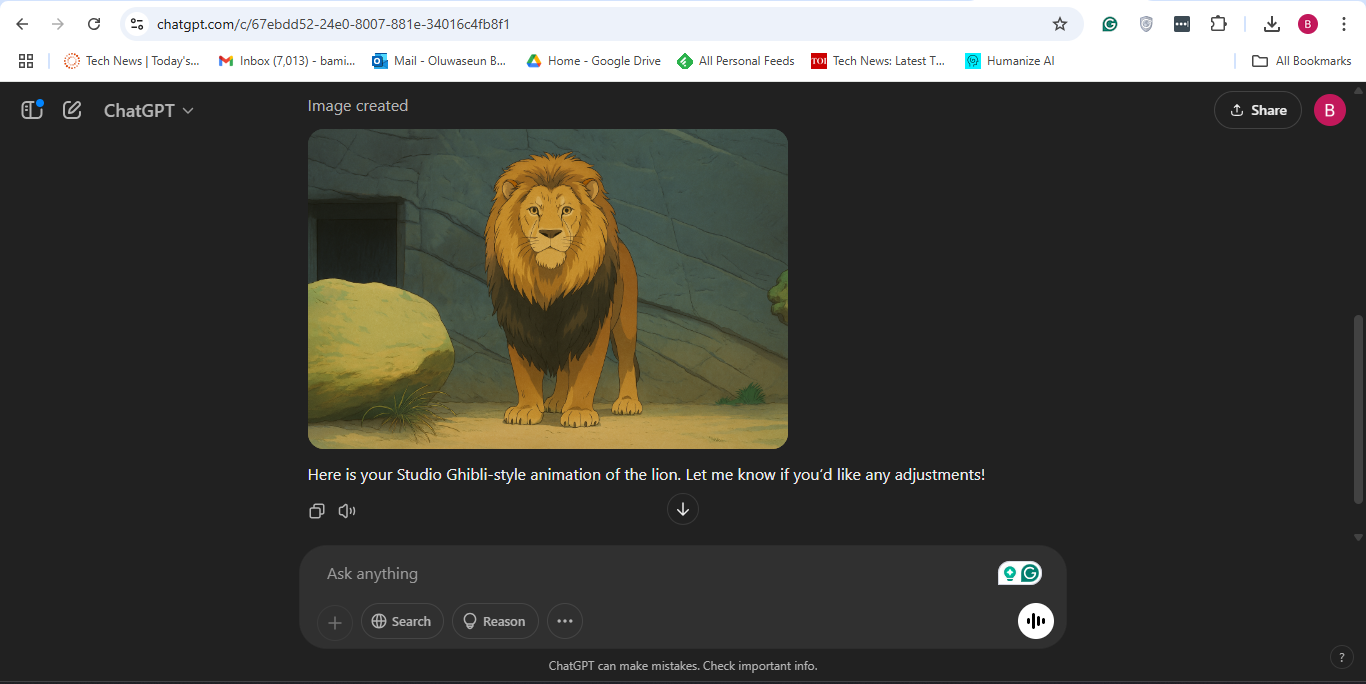
Task: Jump to bottom with down arrow button
Action: pos(683,509)
